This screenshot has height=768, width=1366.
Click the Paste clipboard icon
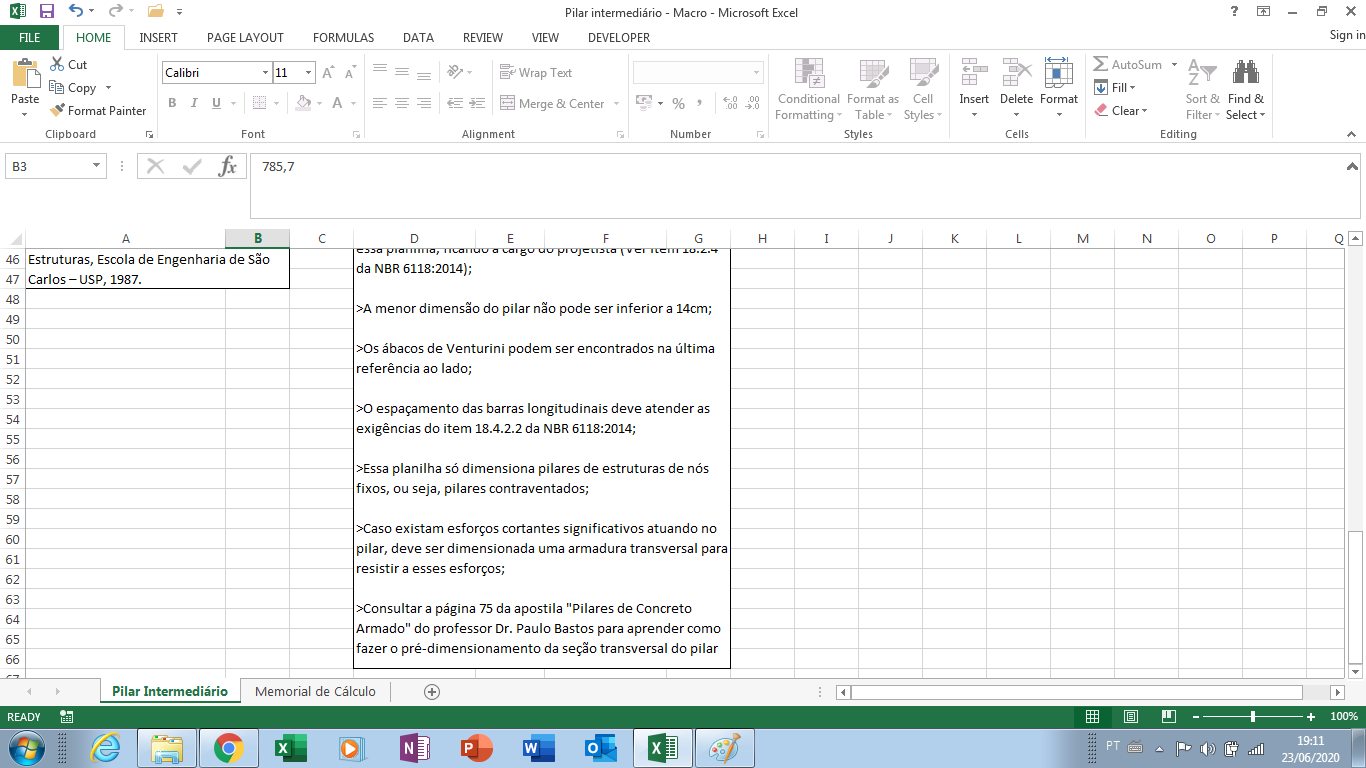click(25, 74)
